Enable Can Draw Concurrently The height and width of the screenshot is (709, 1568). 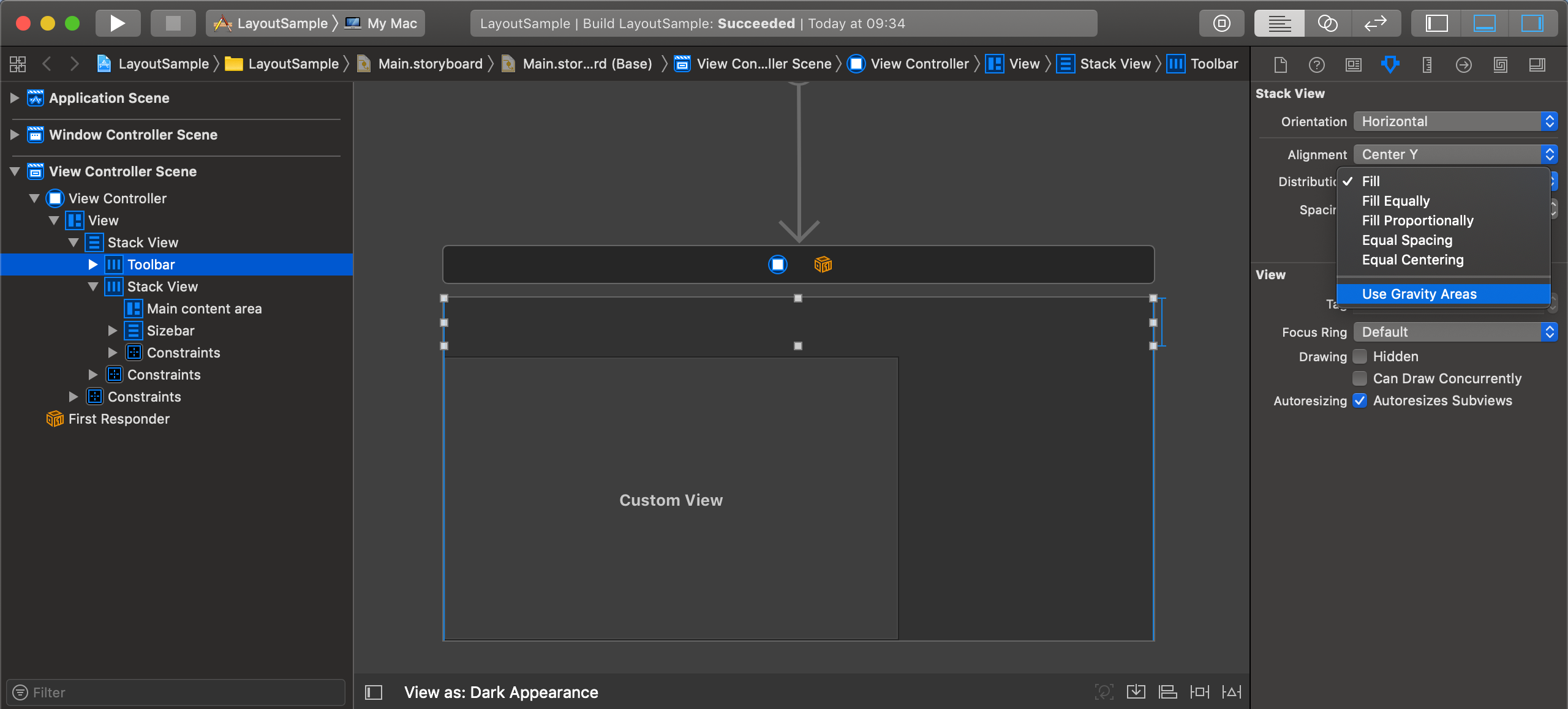point(1360,378)
